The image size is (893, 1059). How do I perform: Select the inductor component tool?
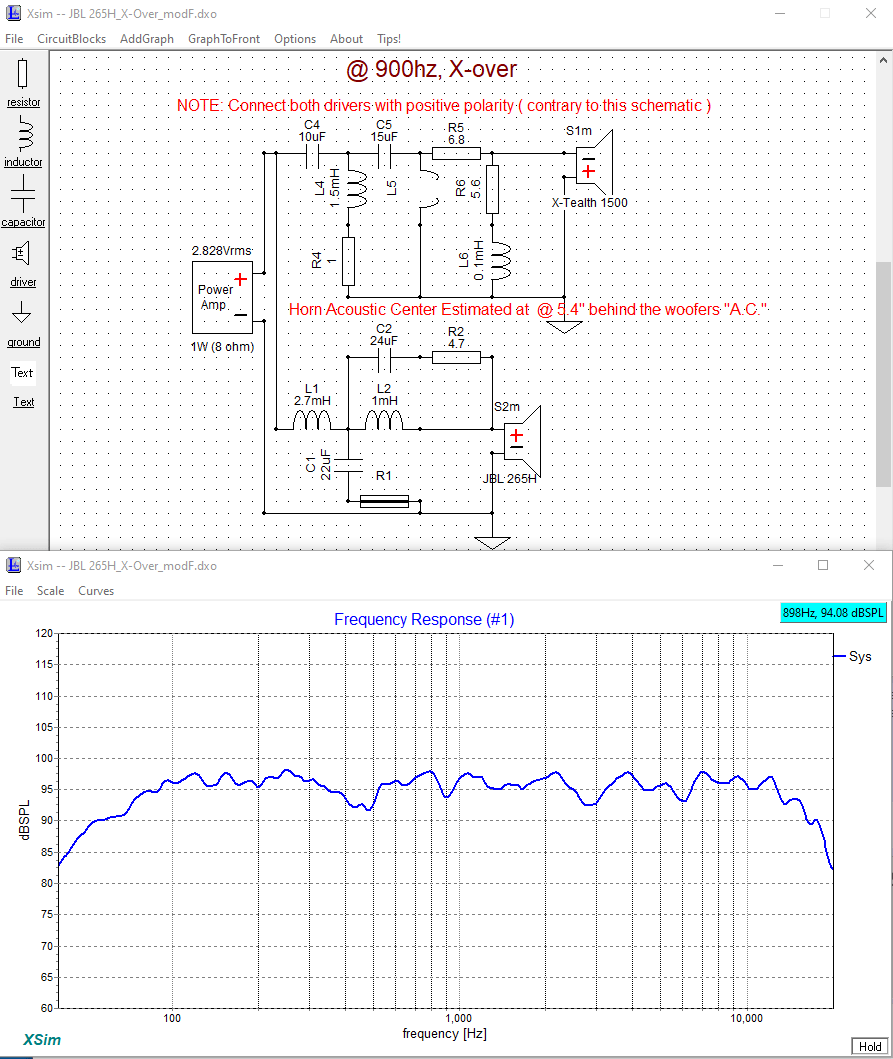pyautogui.click(x=24, y=141)
